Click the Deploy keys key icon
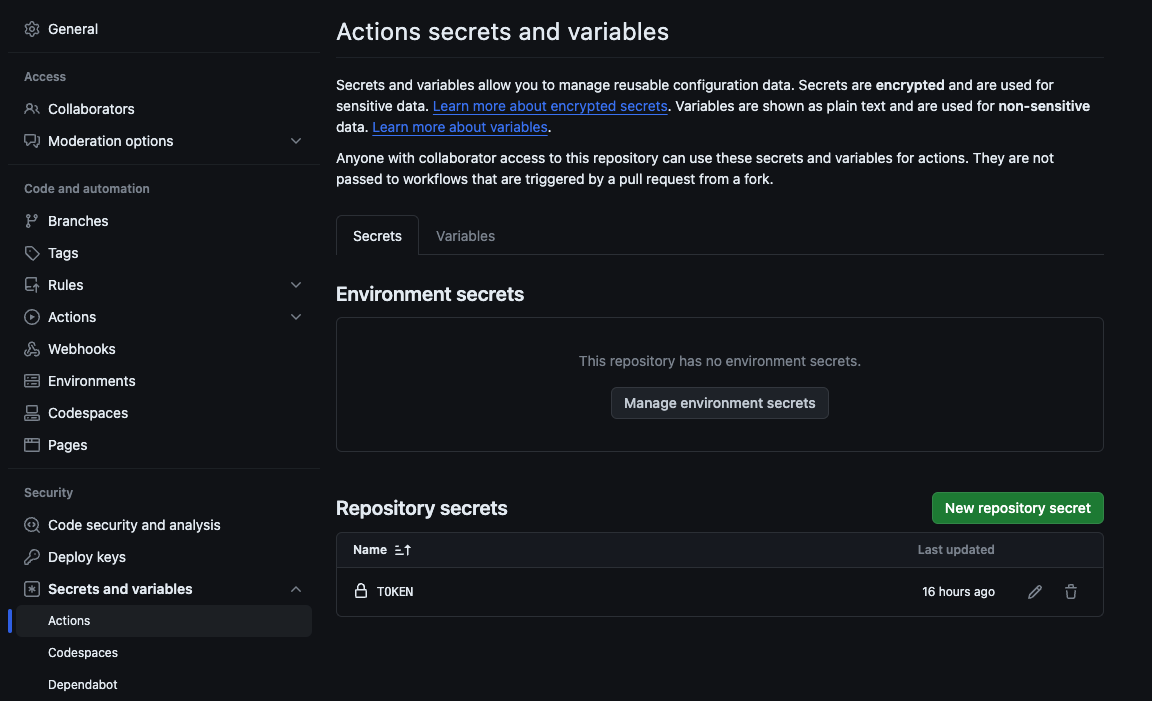 [32, 557]
